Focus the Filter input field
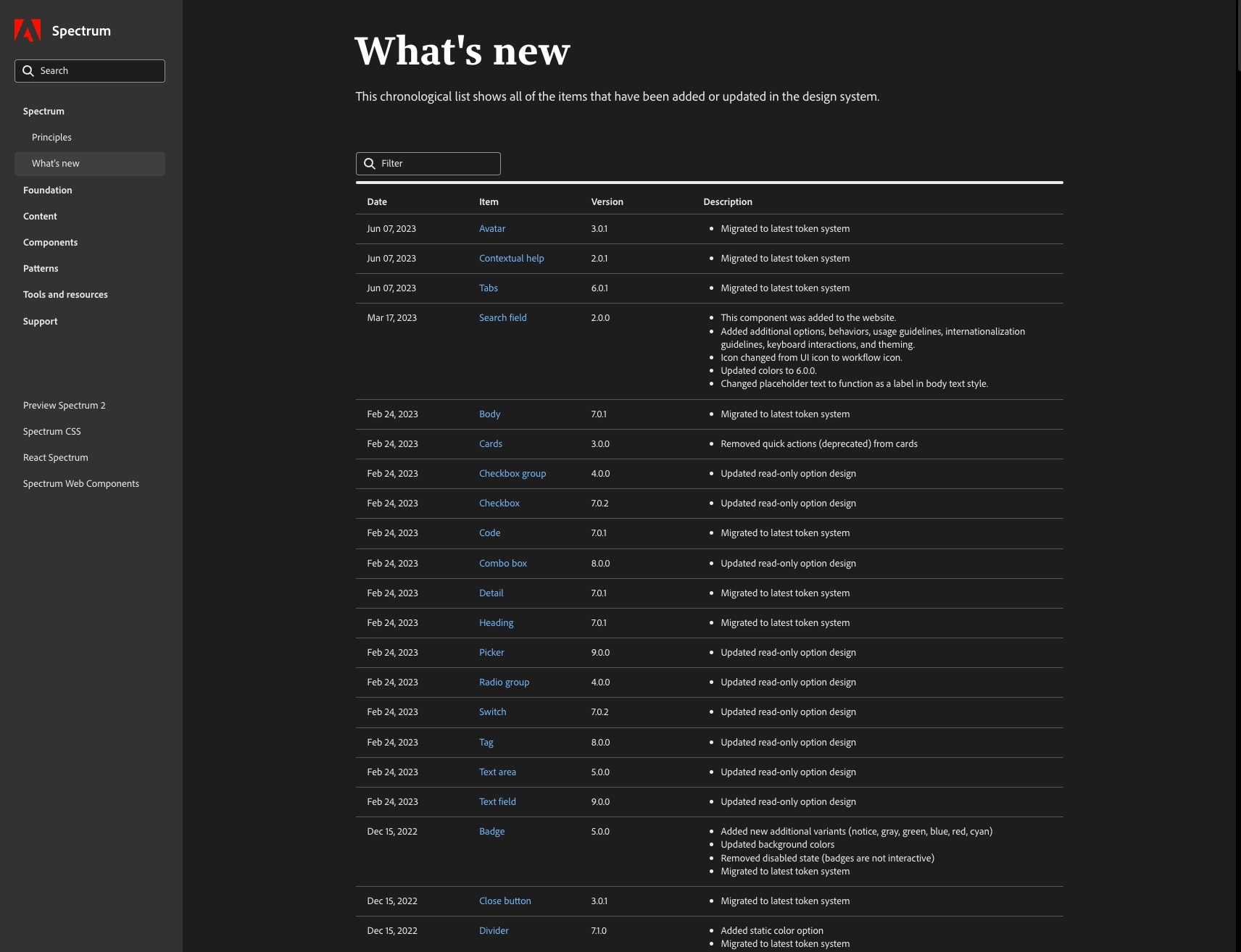 point(428,164)
